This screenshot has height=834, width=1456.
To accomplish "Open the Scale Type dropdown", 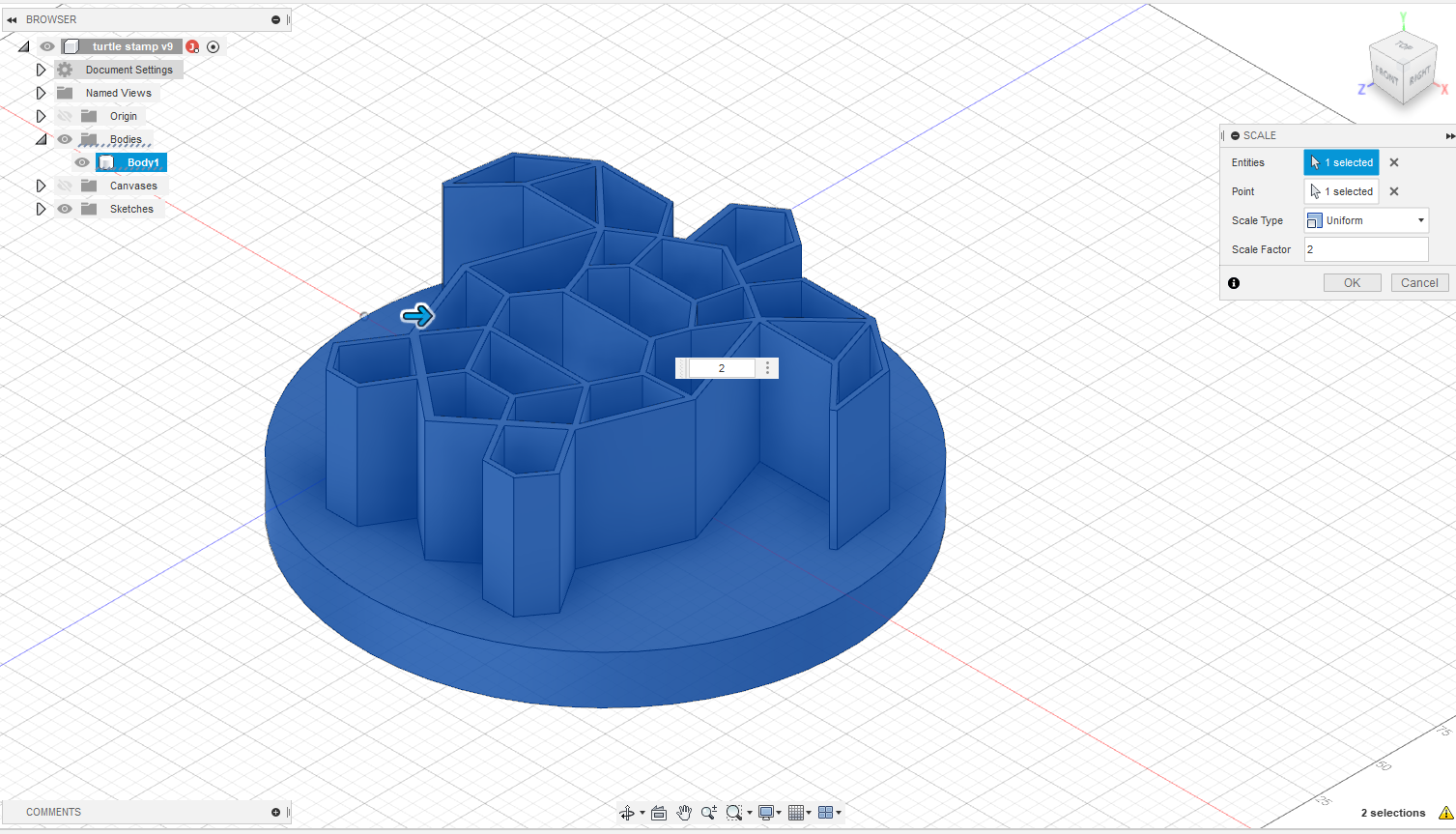I will click(x=1366, y=220).
